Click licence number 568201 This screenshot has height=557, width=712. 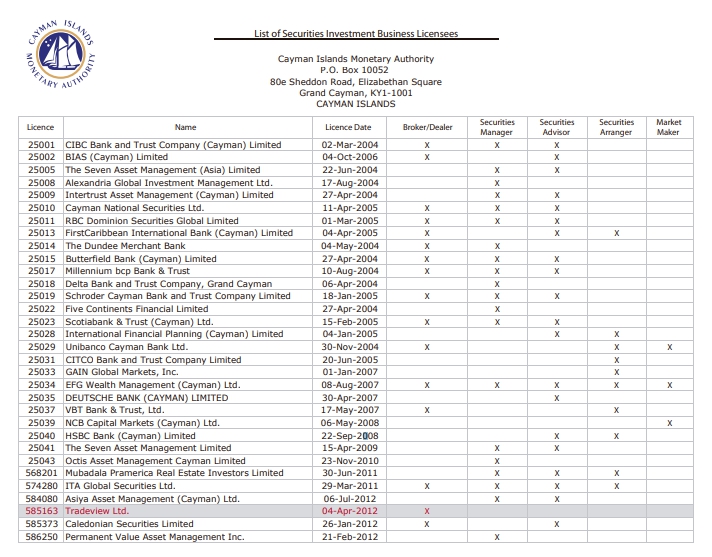tap(42, 473)
